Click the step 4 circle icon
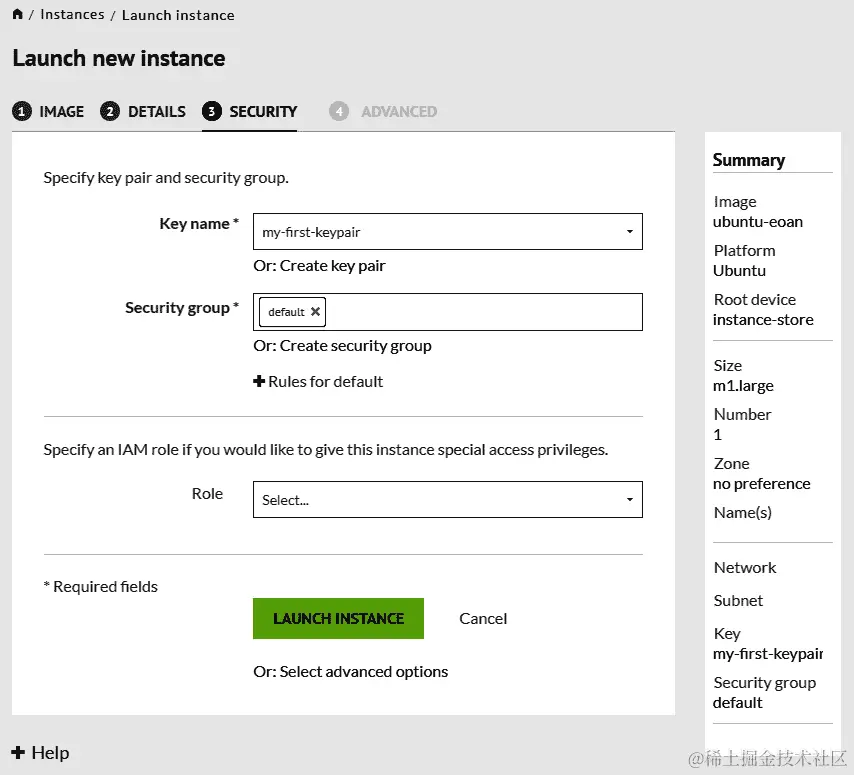854x775 pixels. click(339, 111)
